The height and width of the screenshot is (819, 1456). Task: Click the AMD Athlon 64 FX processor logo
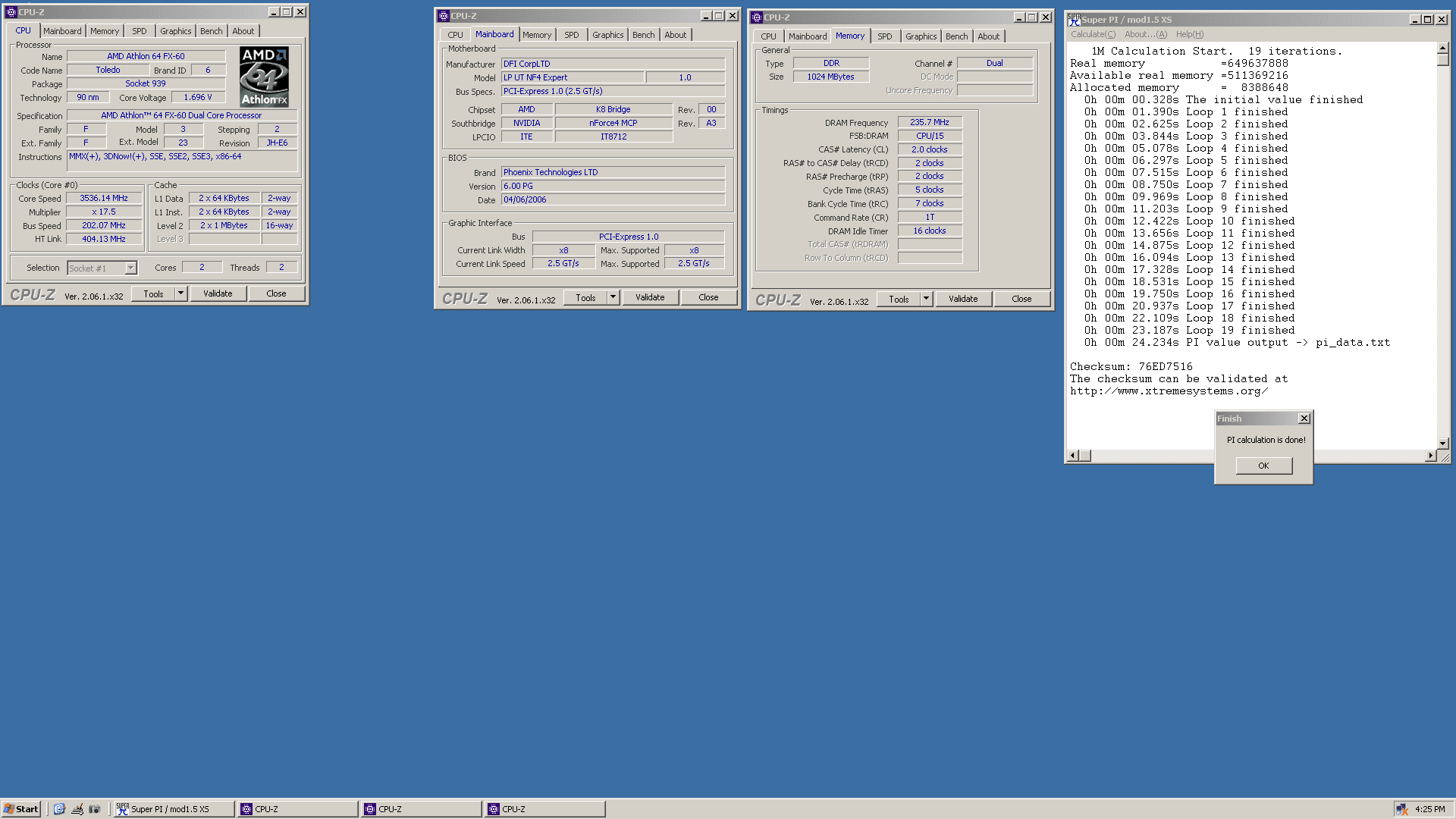click(x=264, y=77)
